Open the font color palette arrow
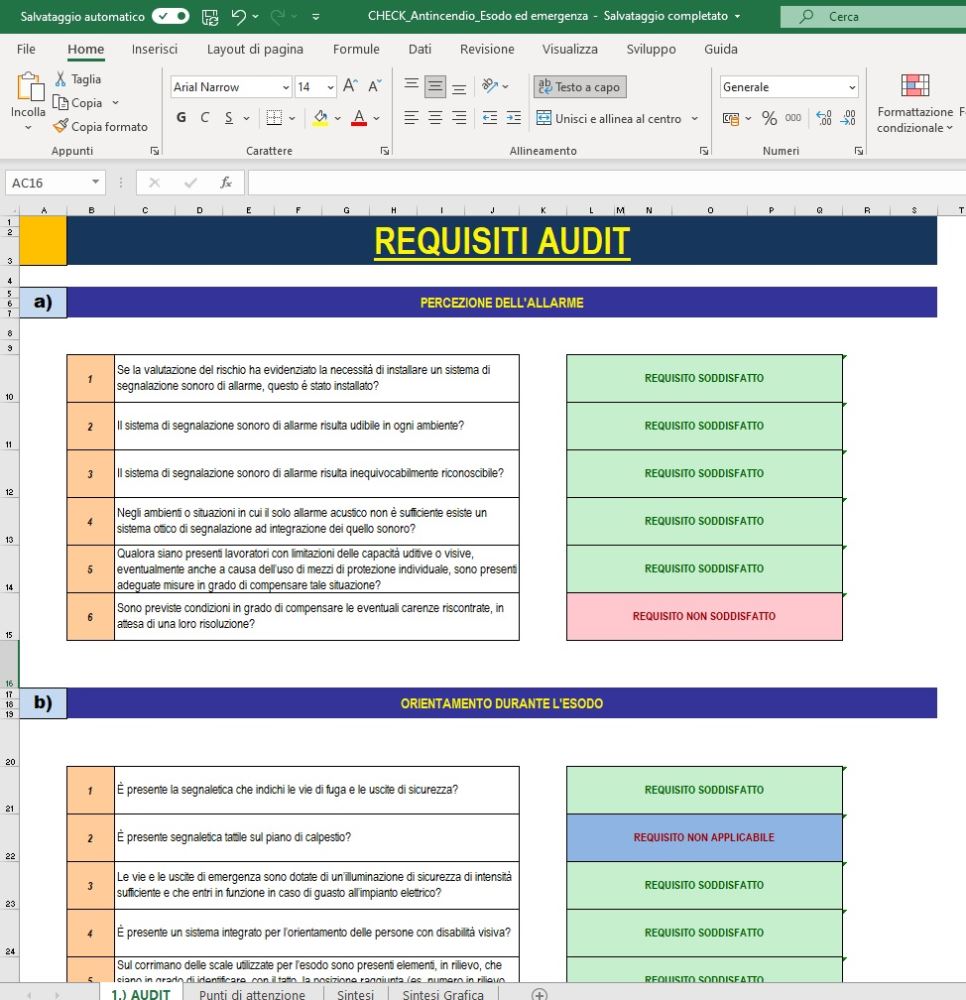 point(377,118)
